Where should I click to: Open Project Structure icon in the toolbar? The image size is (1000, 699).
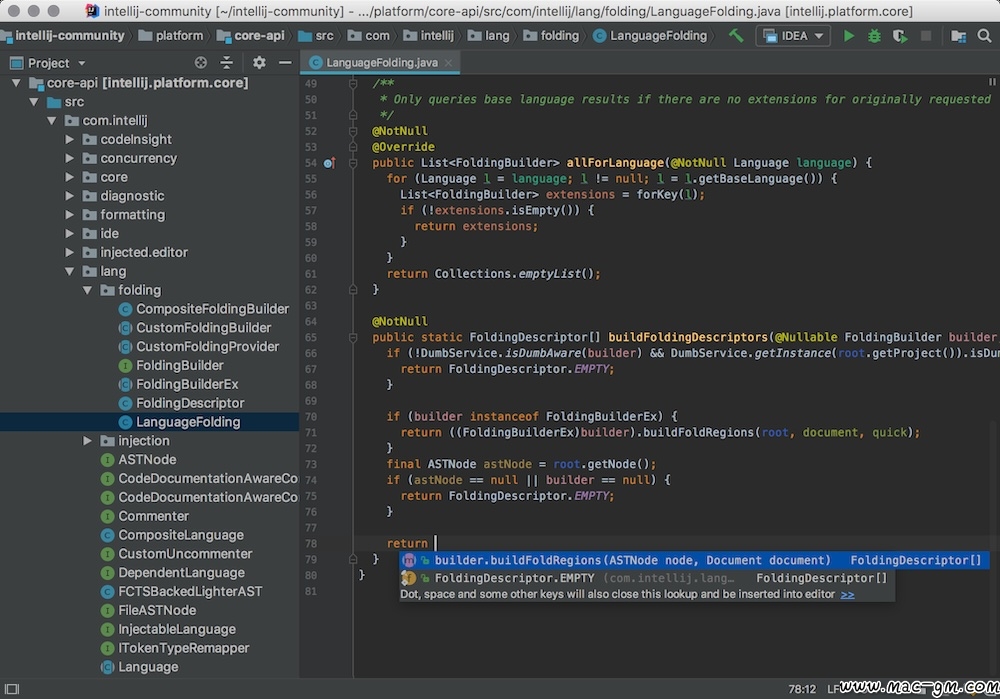959,36
